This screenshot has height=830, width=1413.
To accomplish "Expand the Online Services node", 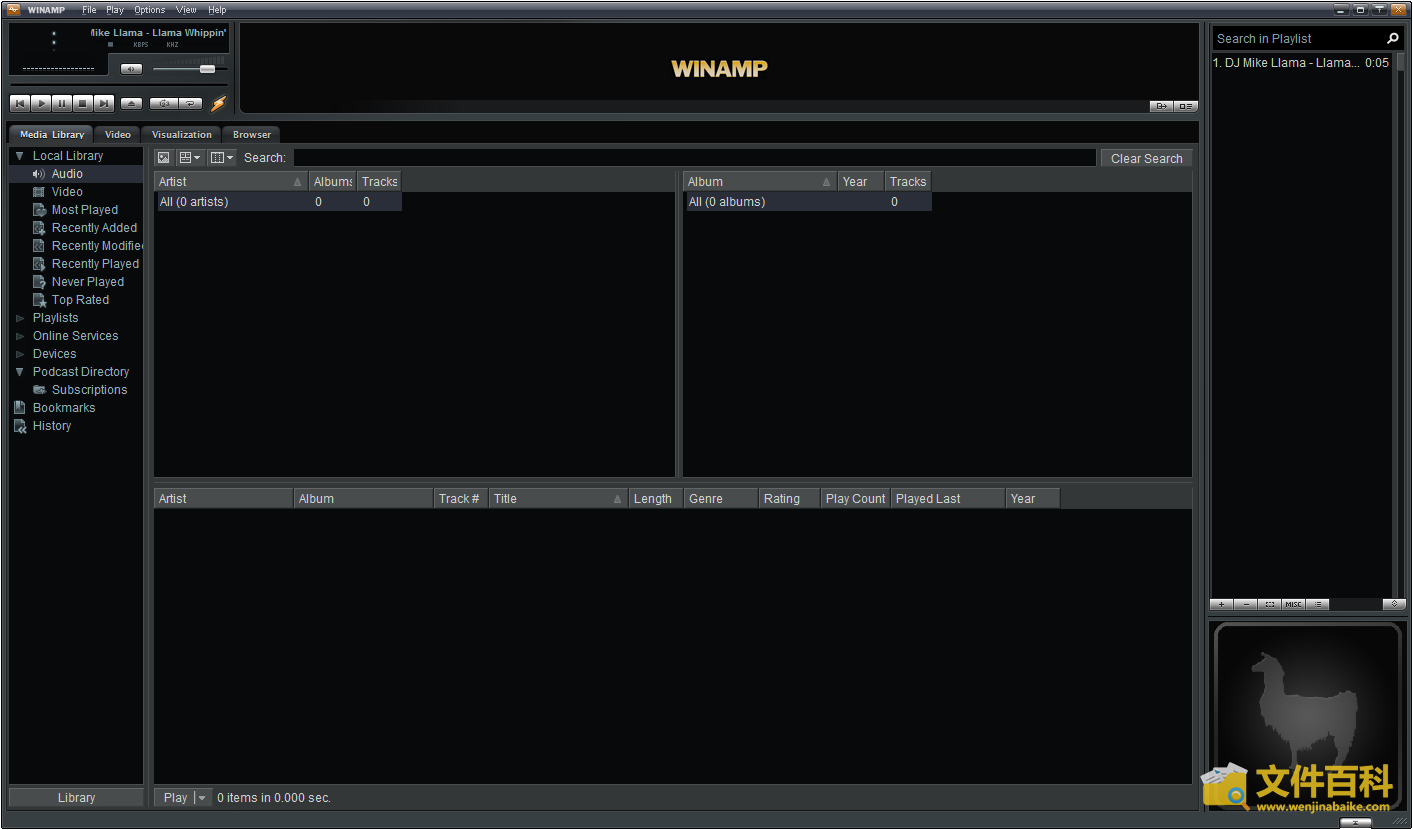I will tap(19, 336).
